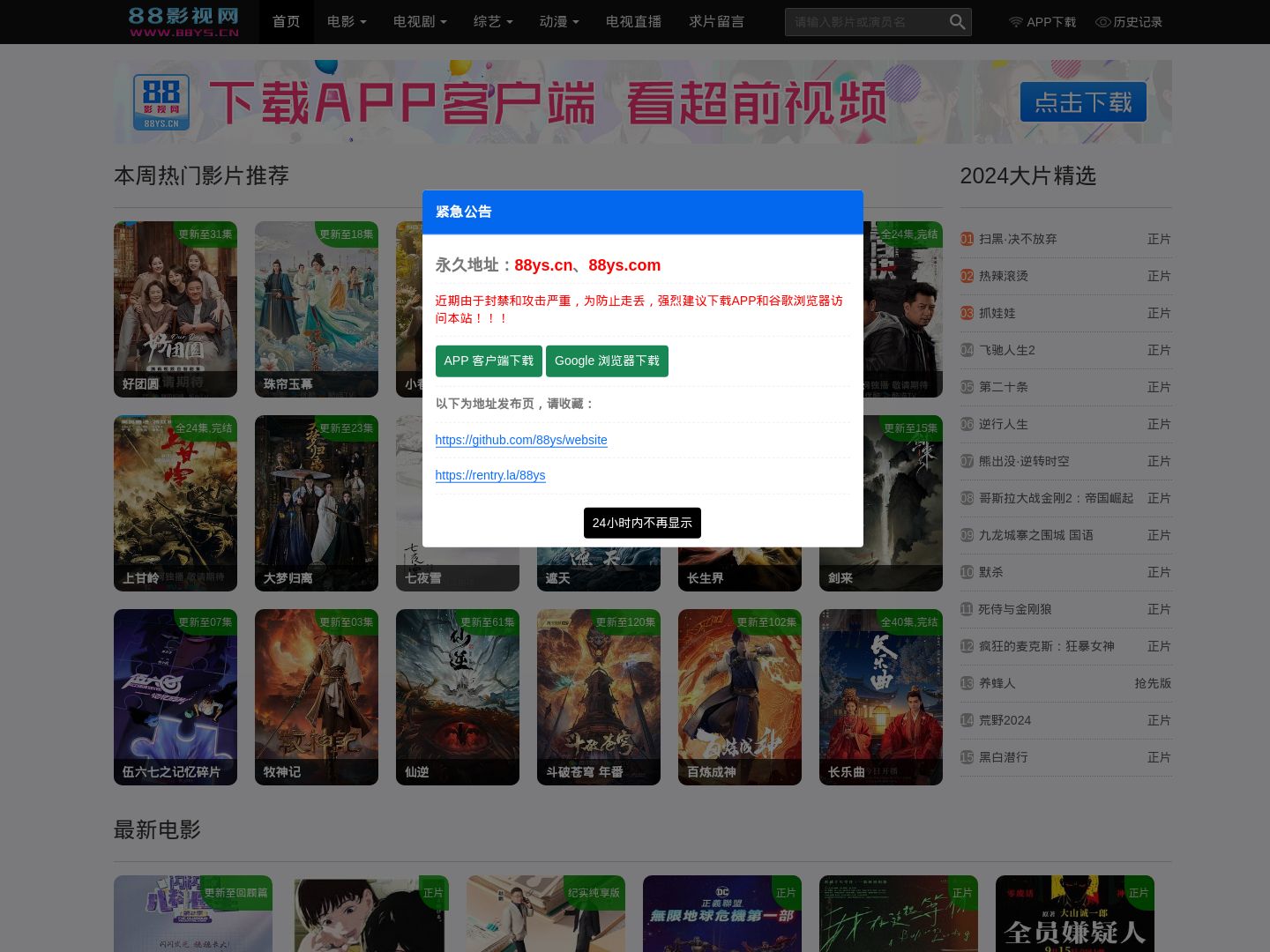The width and height of the screenshot is (1270, 952).
Task: Click 24小时内不再显示 button
Action: (x=642, y=523)
